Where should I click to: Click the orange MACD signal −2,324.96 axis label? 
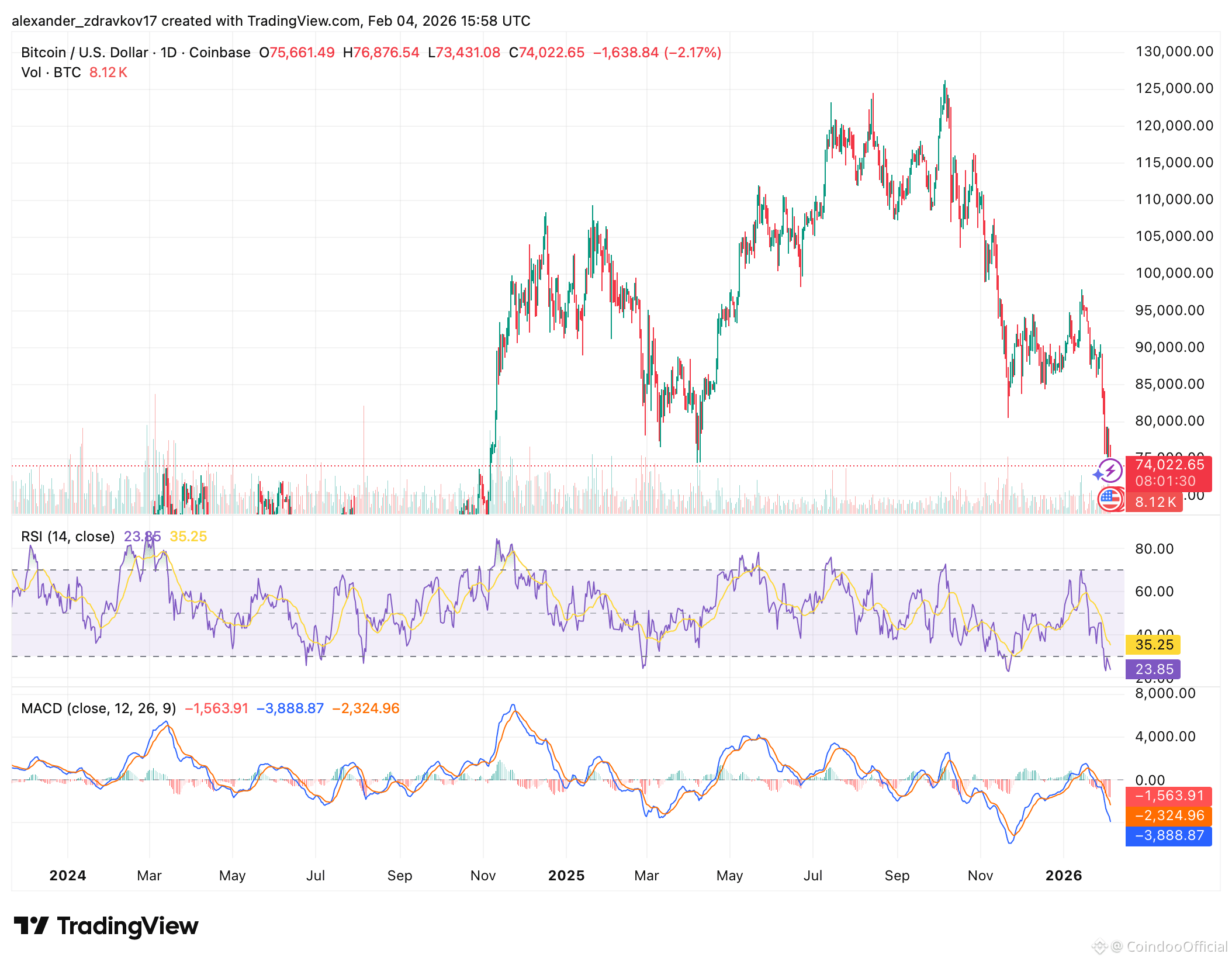[x=1168, y=815]
